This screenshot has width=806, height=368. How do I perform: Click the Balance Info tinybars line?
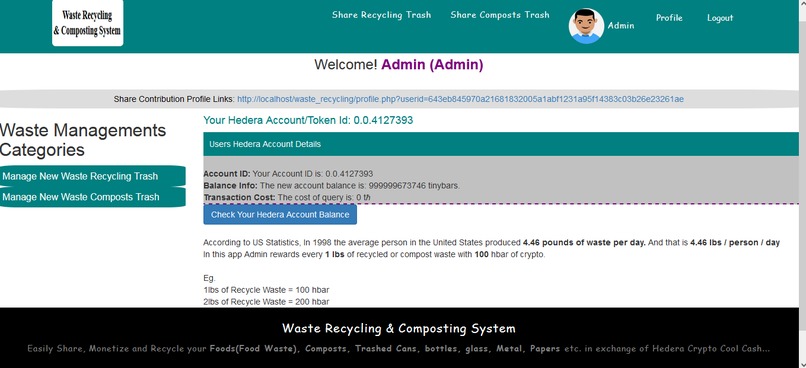tap(332, 186)
